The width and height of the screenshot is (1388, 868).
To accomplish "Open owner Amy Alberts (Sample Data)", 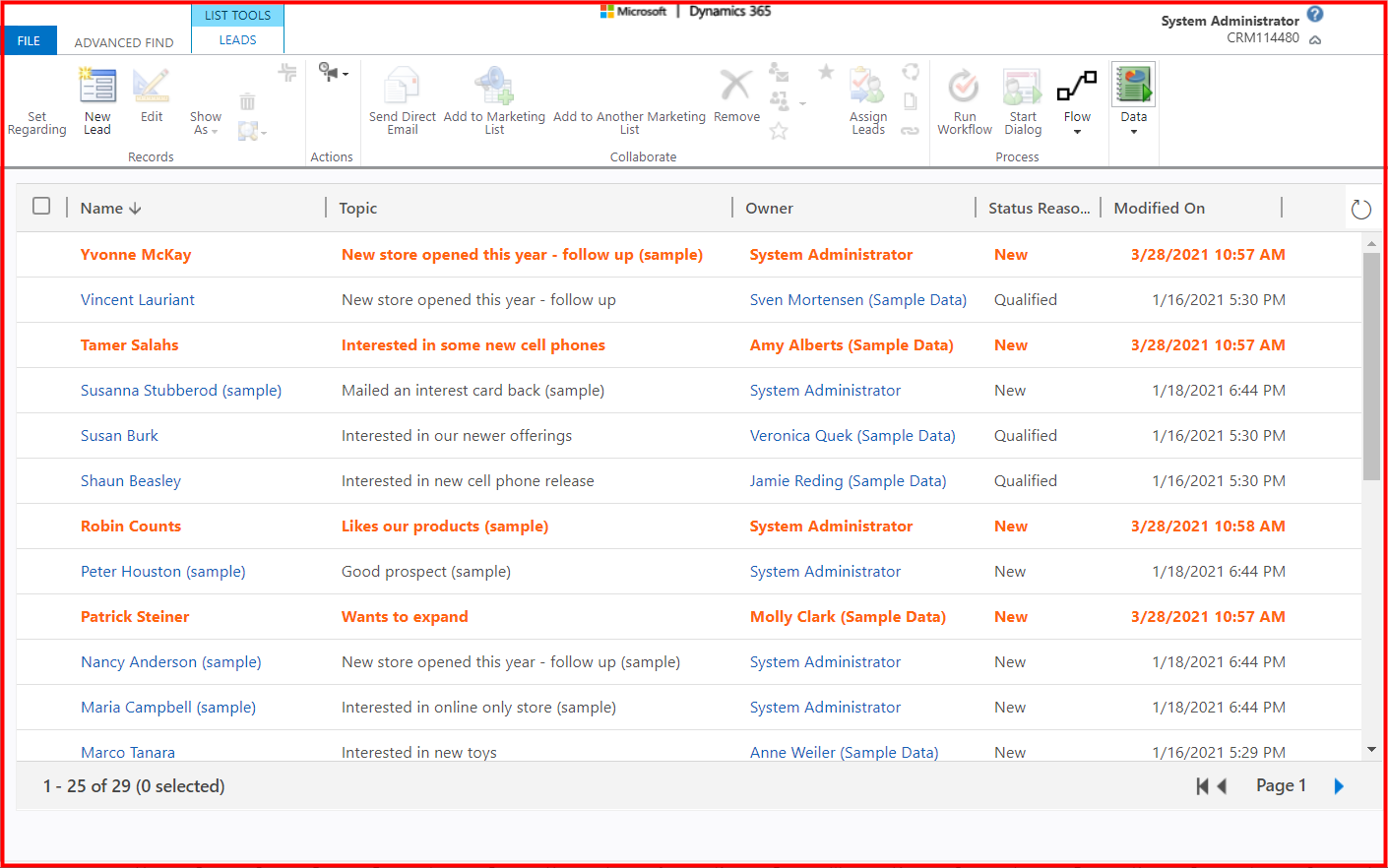I will tap(852, 345).
